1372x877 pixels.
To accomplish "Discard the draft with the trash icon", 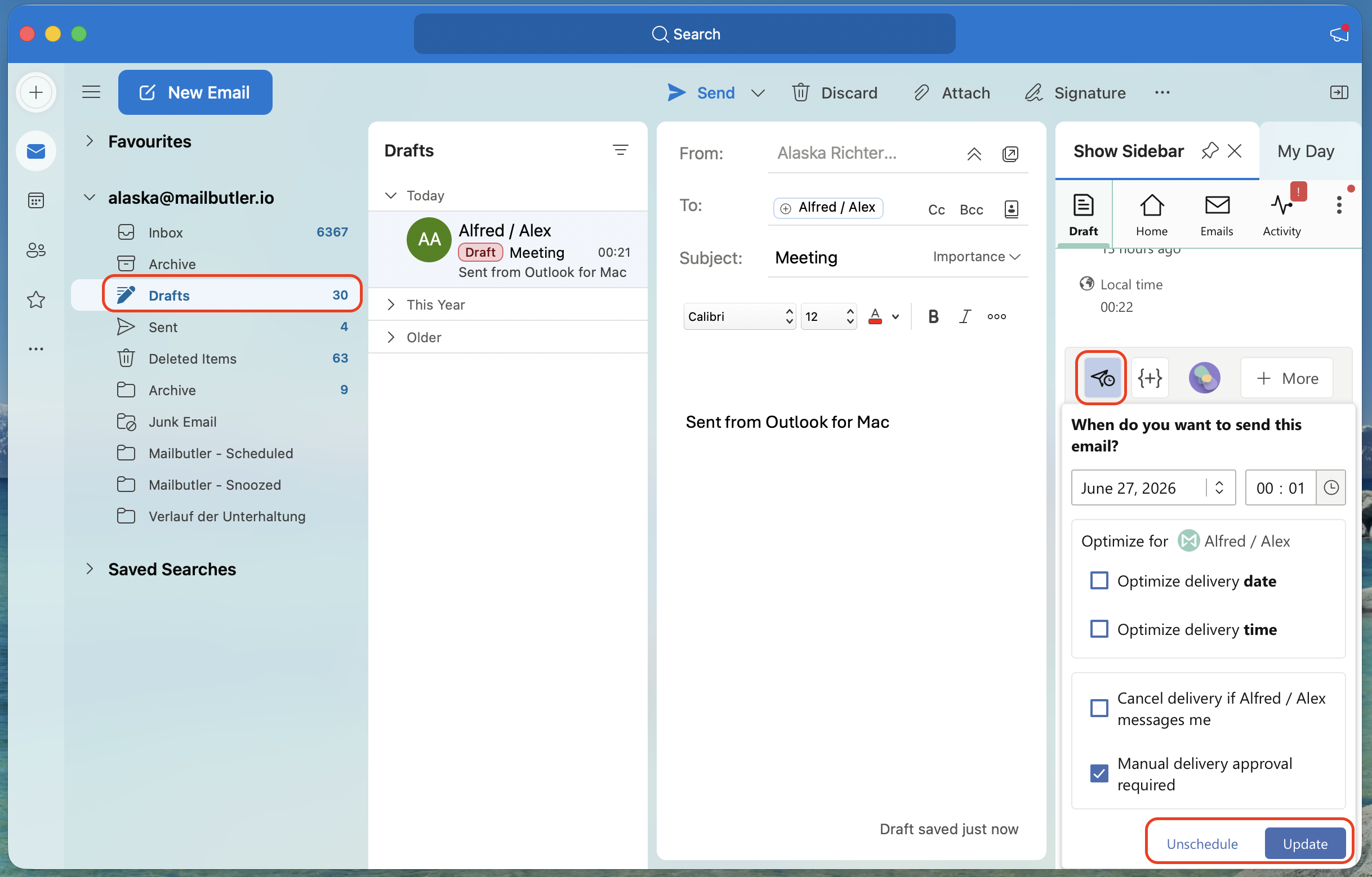I will coord(800,93).
